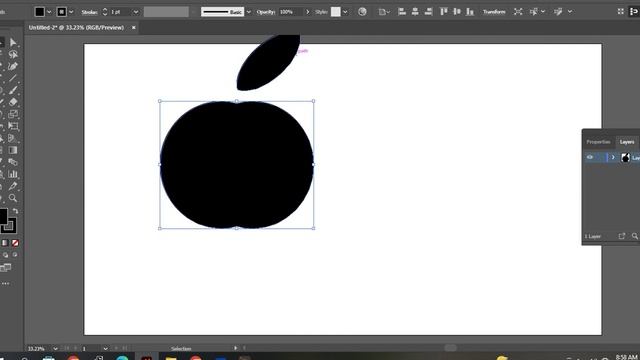
Task: Click the Locate Object magnifier in Layers panel
Action: tap(635, 236)
